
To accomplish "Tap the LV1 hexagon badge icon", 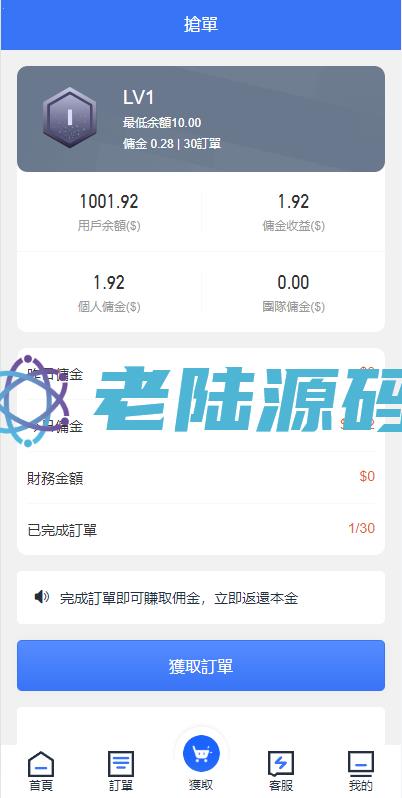I will (x=70, y=118).
